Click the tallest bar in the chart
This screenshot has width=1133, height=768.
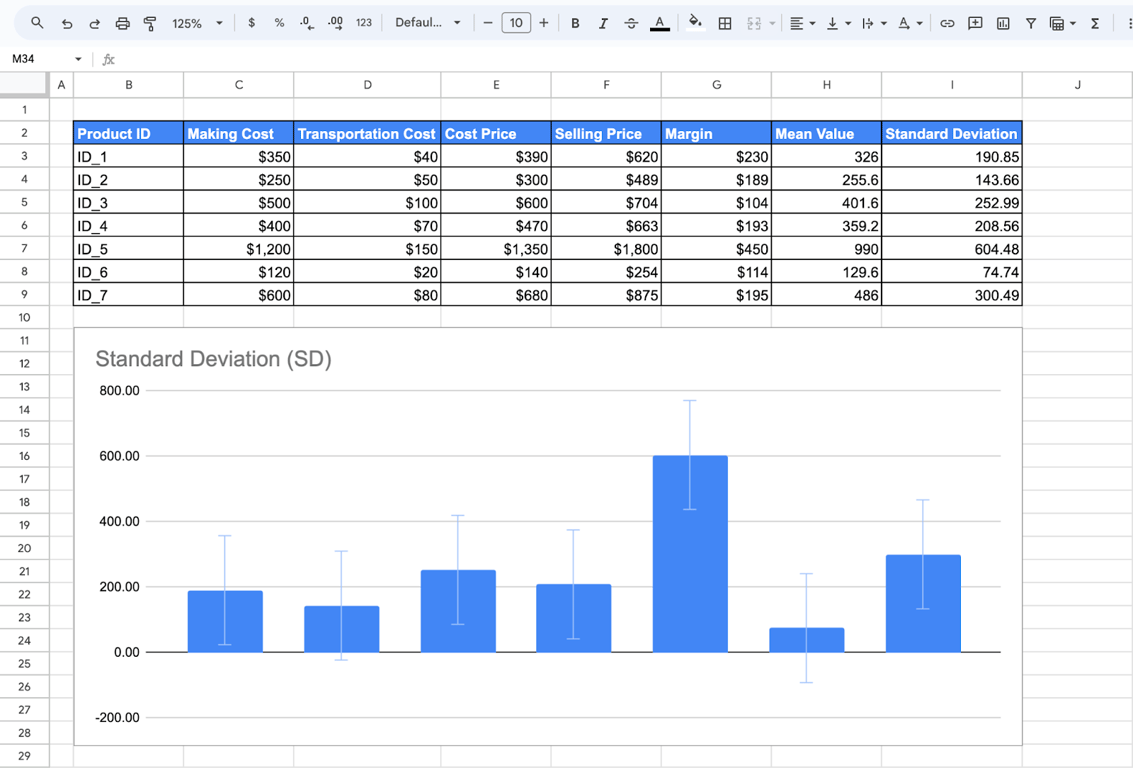[690, 554]
